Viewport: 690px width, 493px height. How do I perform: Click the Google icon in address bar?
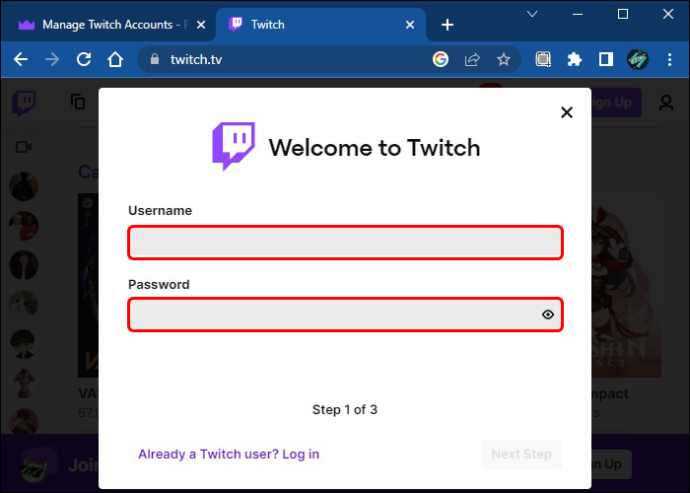pos(440,59)
